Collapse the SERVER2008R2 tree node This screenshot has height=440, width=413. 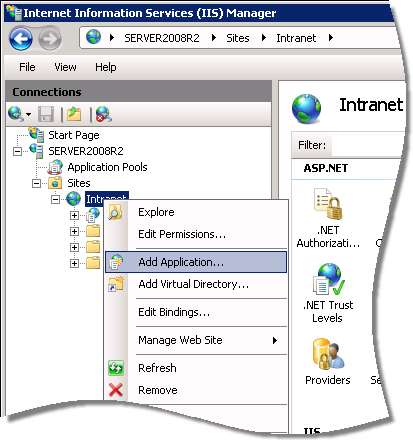point(17,152)
